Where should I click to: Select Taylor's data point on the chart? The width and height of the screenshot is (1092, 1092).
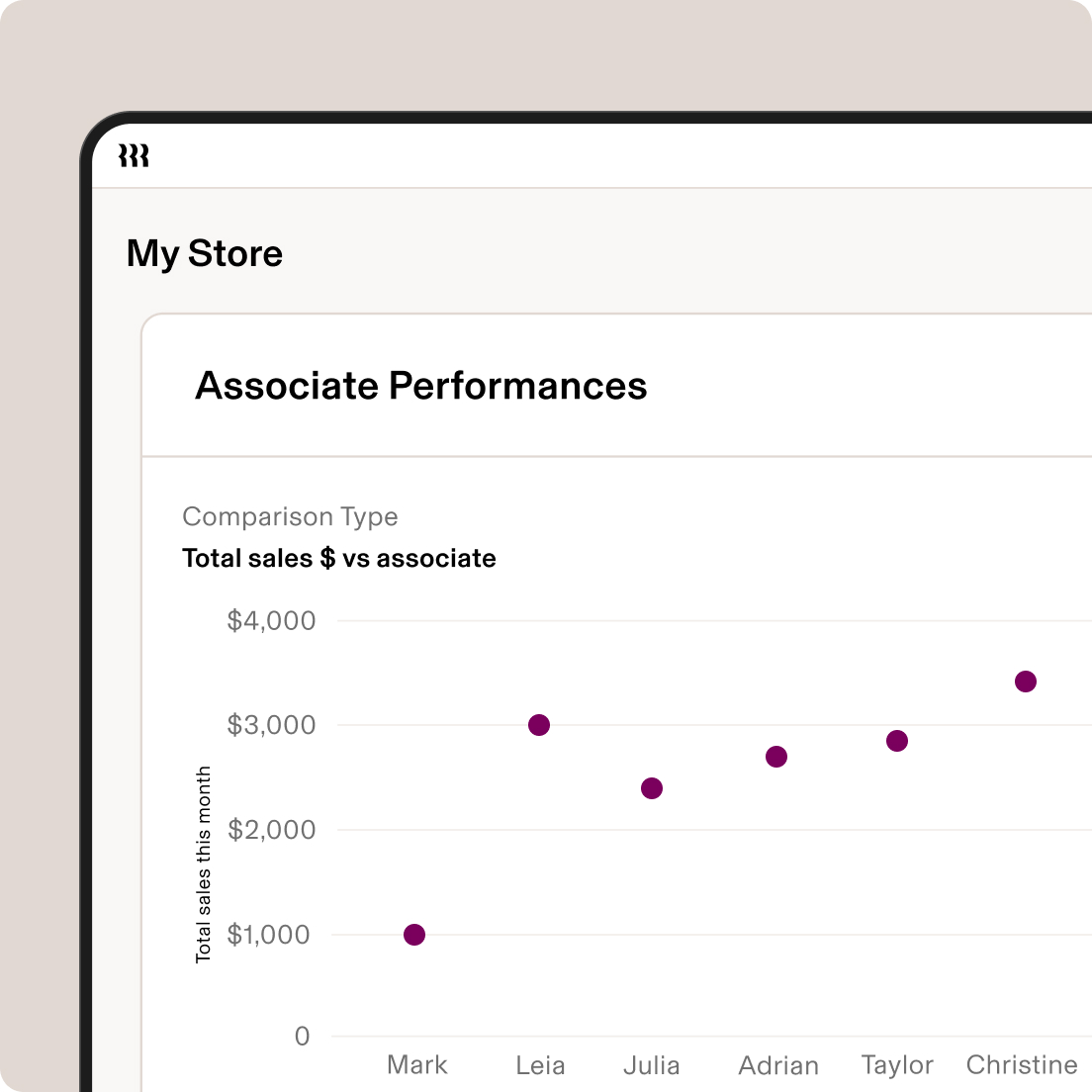(896, 740)
